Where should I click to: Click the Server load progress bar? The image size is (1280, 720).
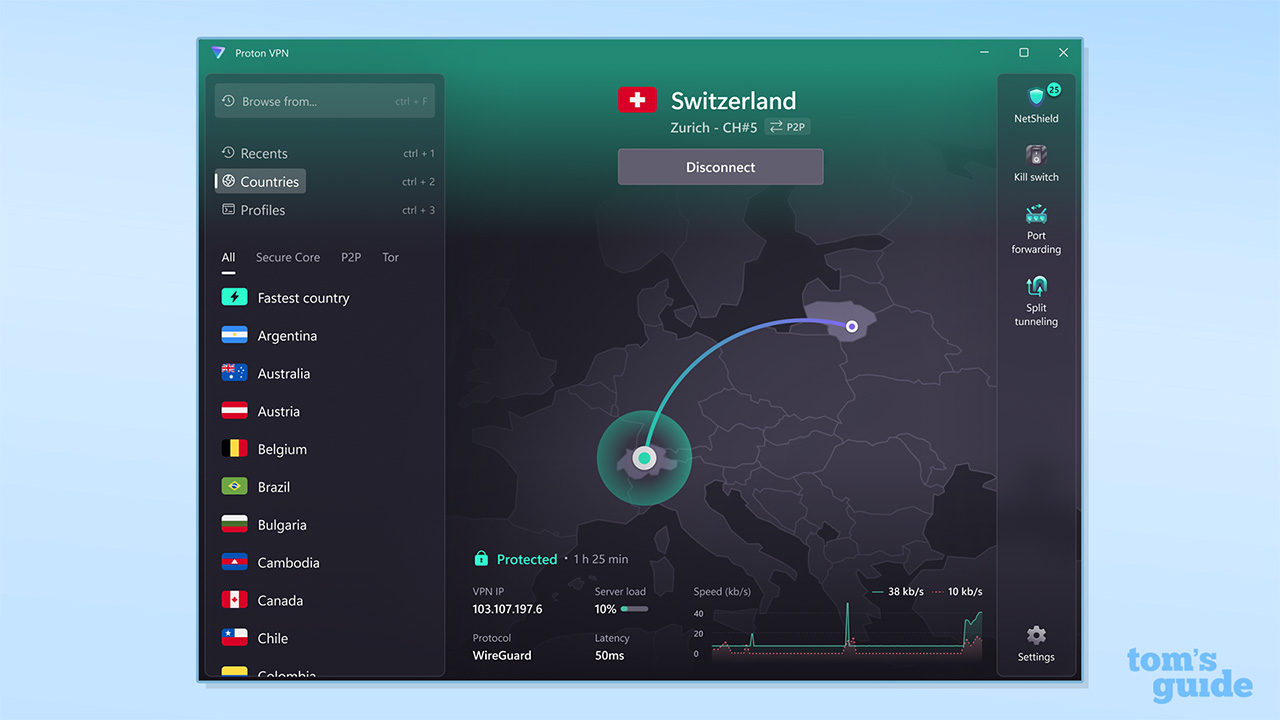pos(634,609)
